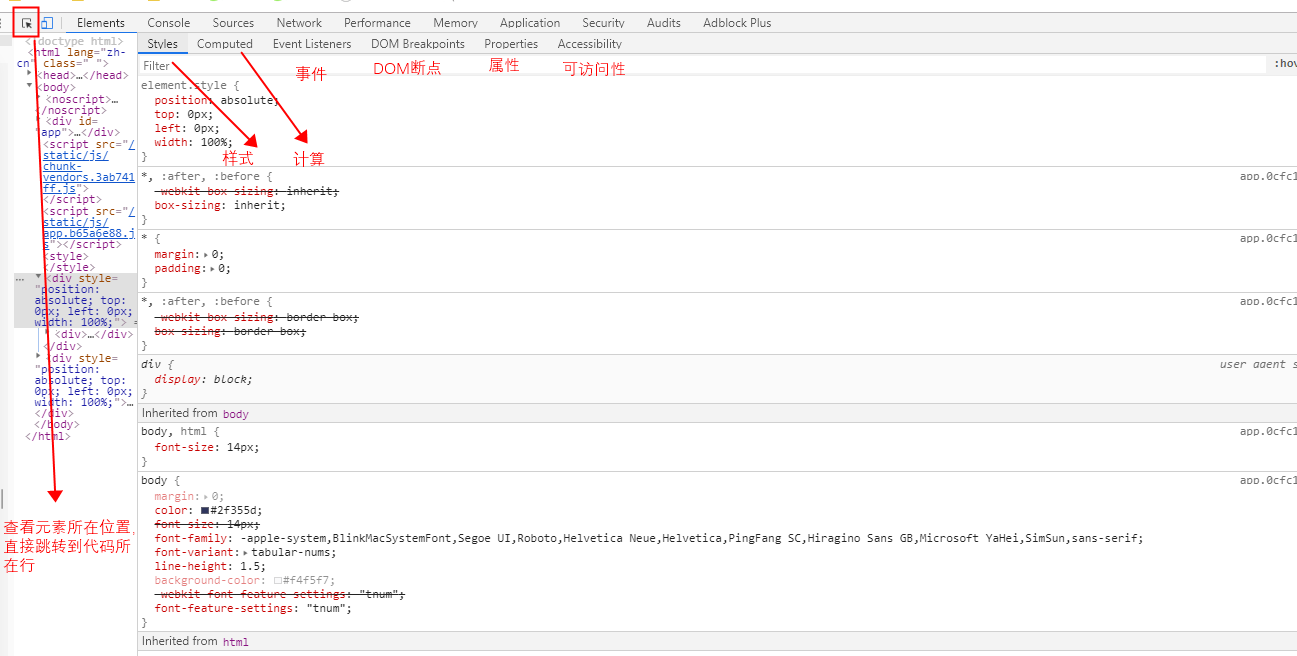Click box-sizing: inherit declaration
Screen dimensions: 1297x656
[x=220, y=205]
